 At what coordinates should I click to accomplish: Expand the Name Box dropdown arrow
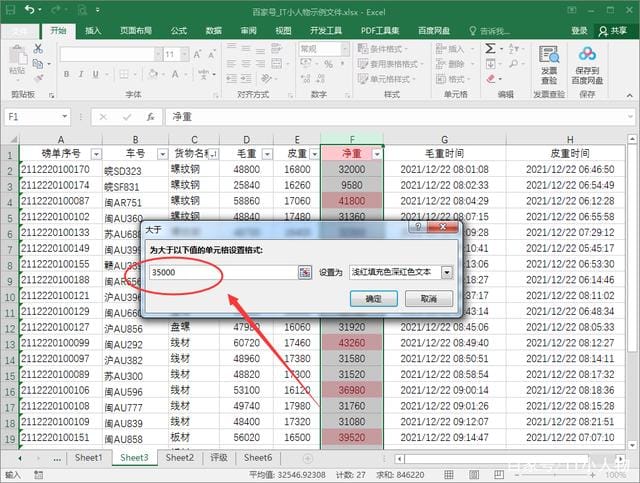coord(64,117)
